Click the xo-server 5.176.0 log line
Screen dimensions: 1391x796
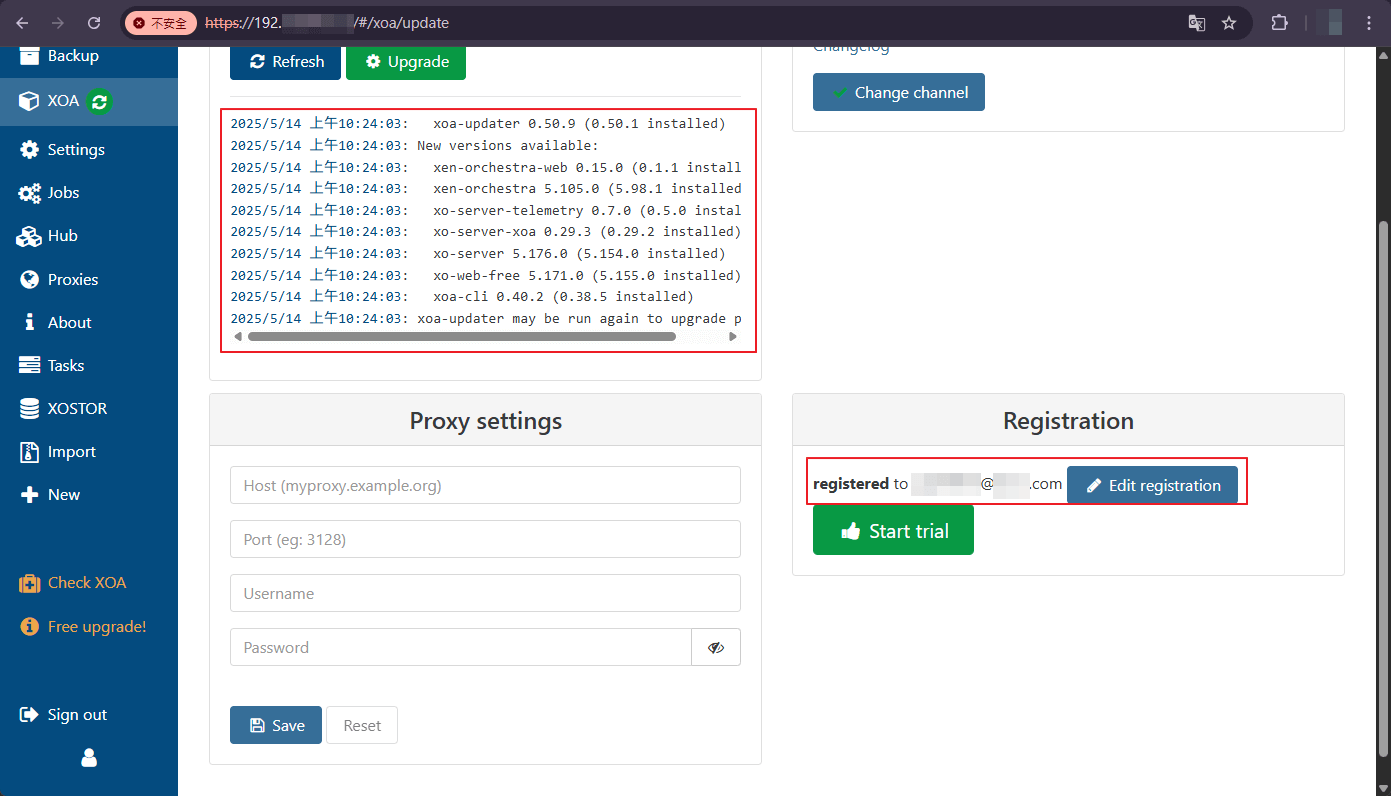pyautogui.click(x=478, y=253)
